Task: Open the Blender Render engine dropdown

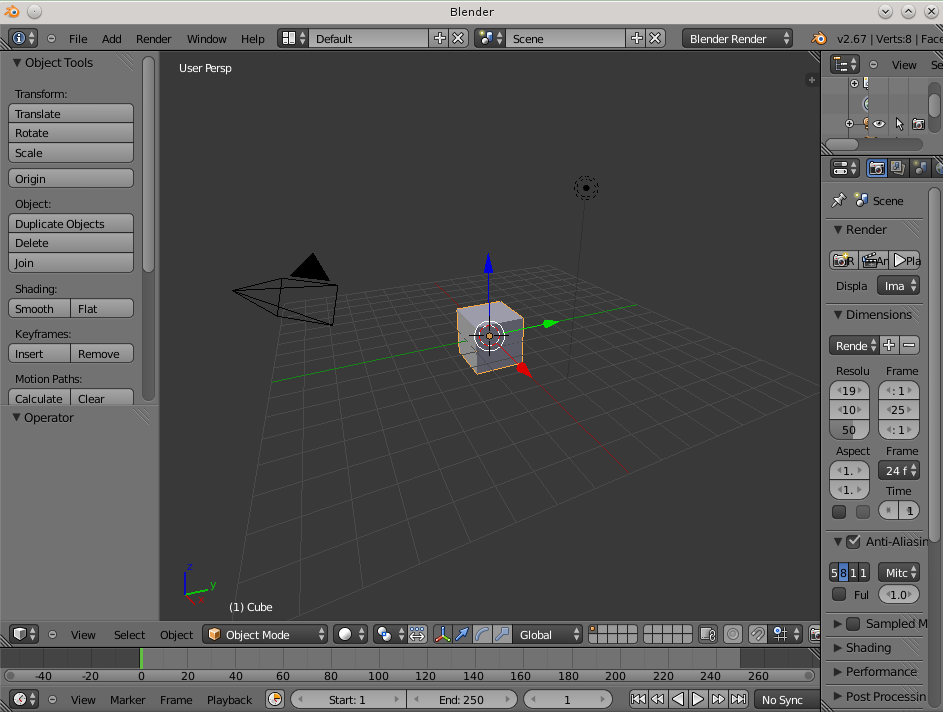Action: click(738, 38)
